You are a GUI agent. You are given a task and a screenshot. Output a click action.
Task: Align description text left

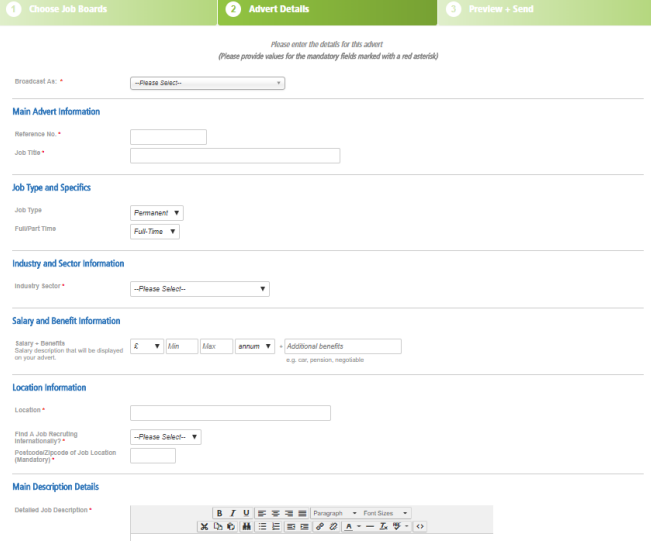click(262, 513)
